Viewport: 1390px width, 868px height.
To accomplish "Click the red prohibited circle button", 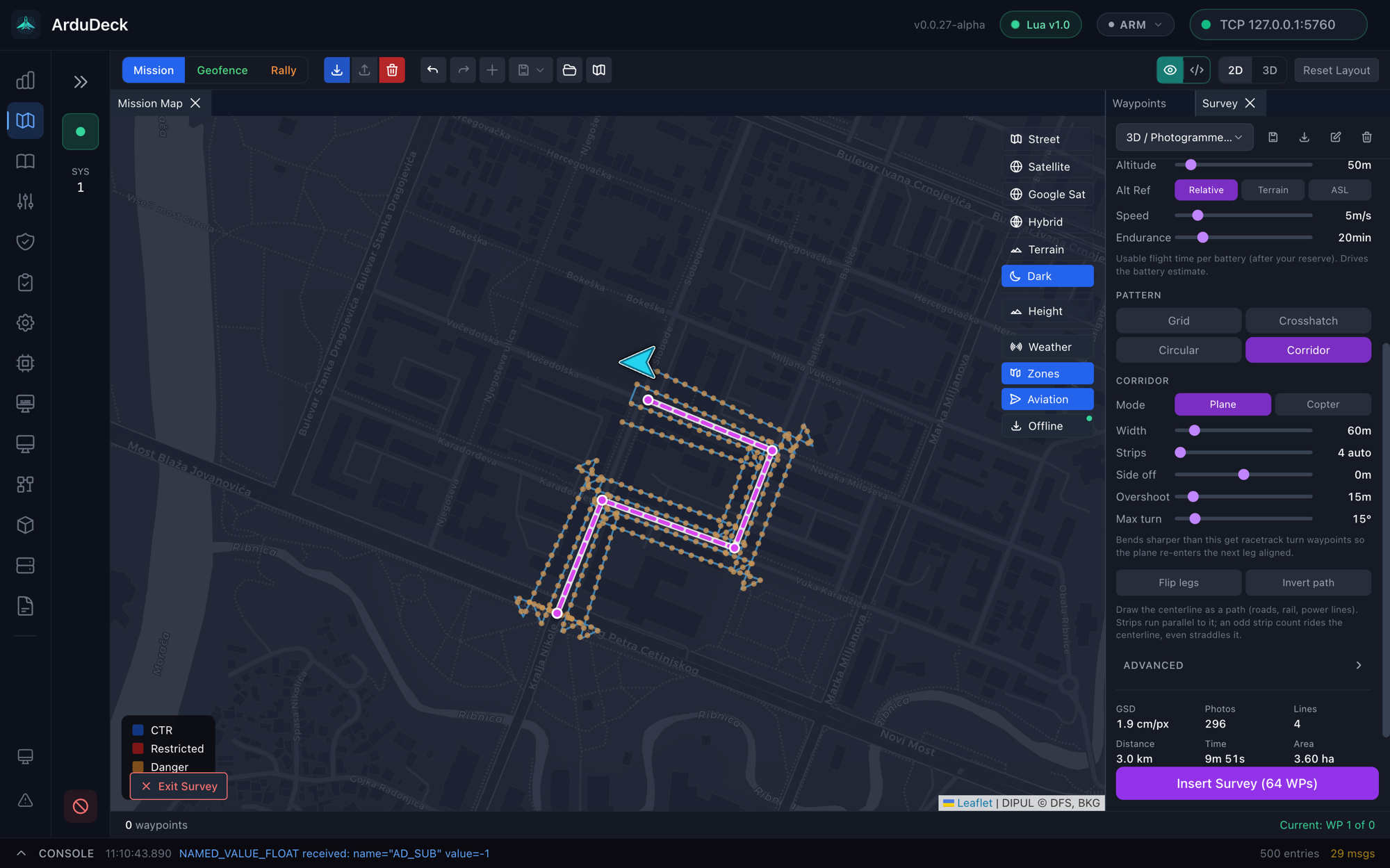I will click(x=81, y=806).
